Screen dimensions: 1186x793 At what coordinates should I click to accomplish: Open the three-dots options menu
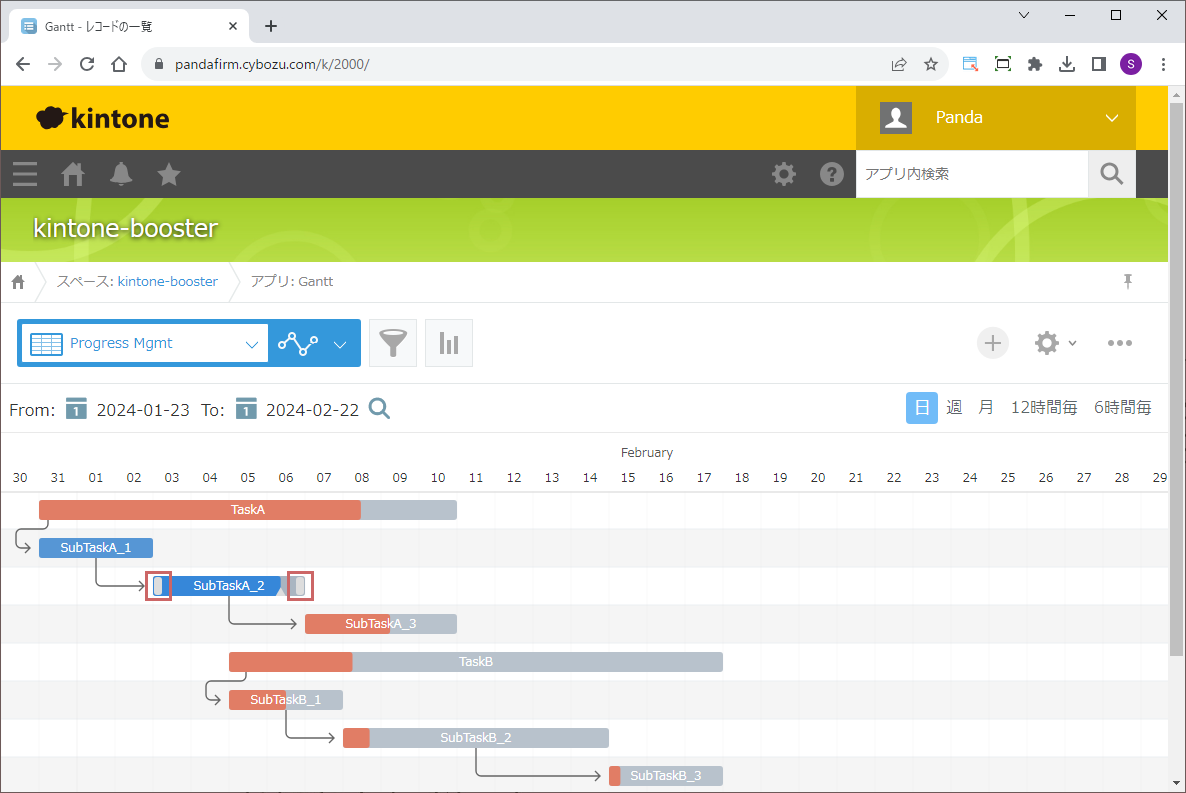tap(1119, 343)
